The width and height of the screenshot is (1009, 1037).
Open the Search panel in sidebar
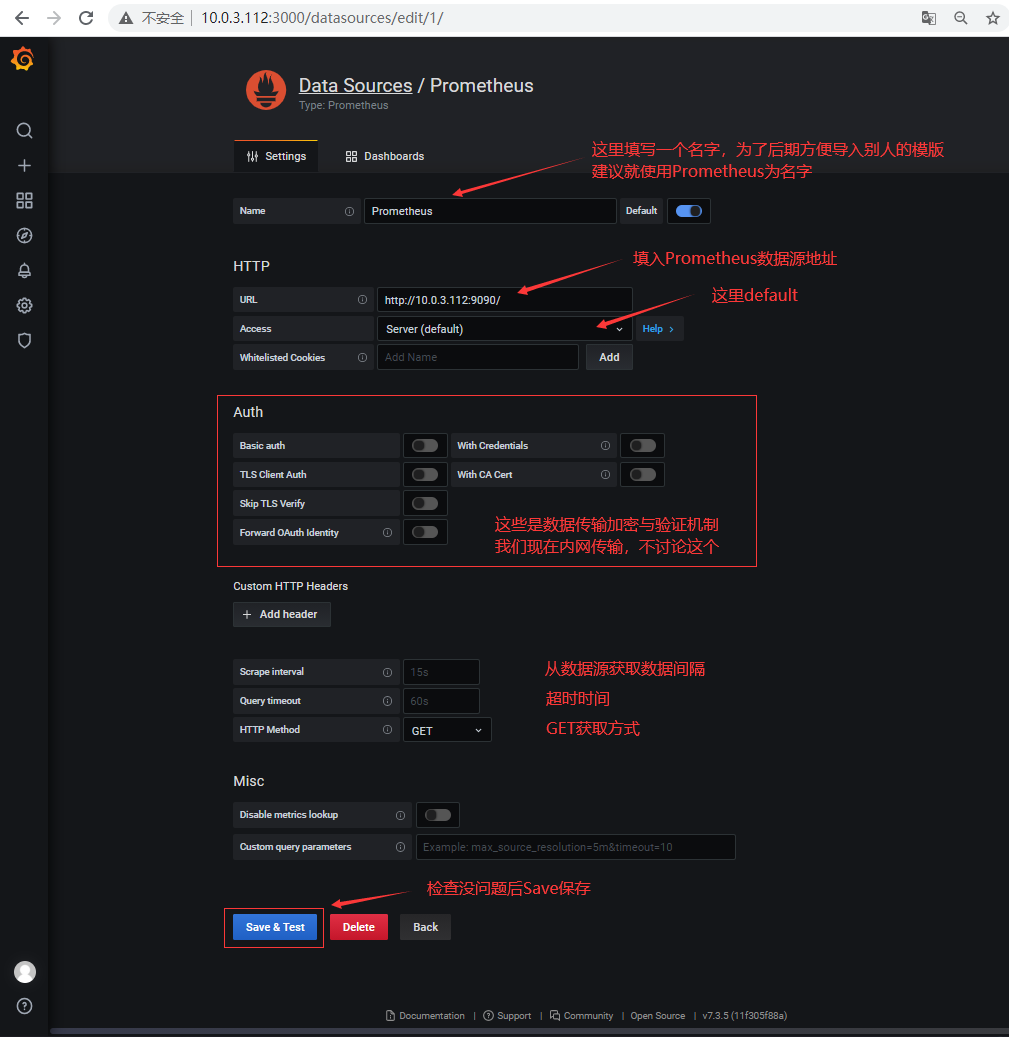[24, 130]
